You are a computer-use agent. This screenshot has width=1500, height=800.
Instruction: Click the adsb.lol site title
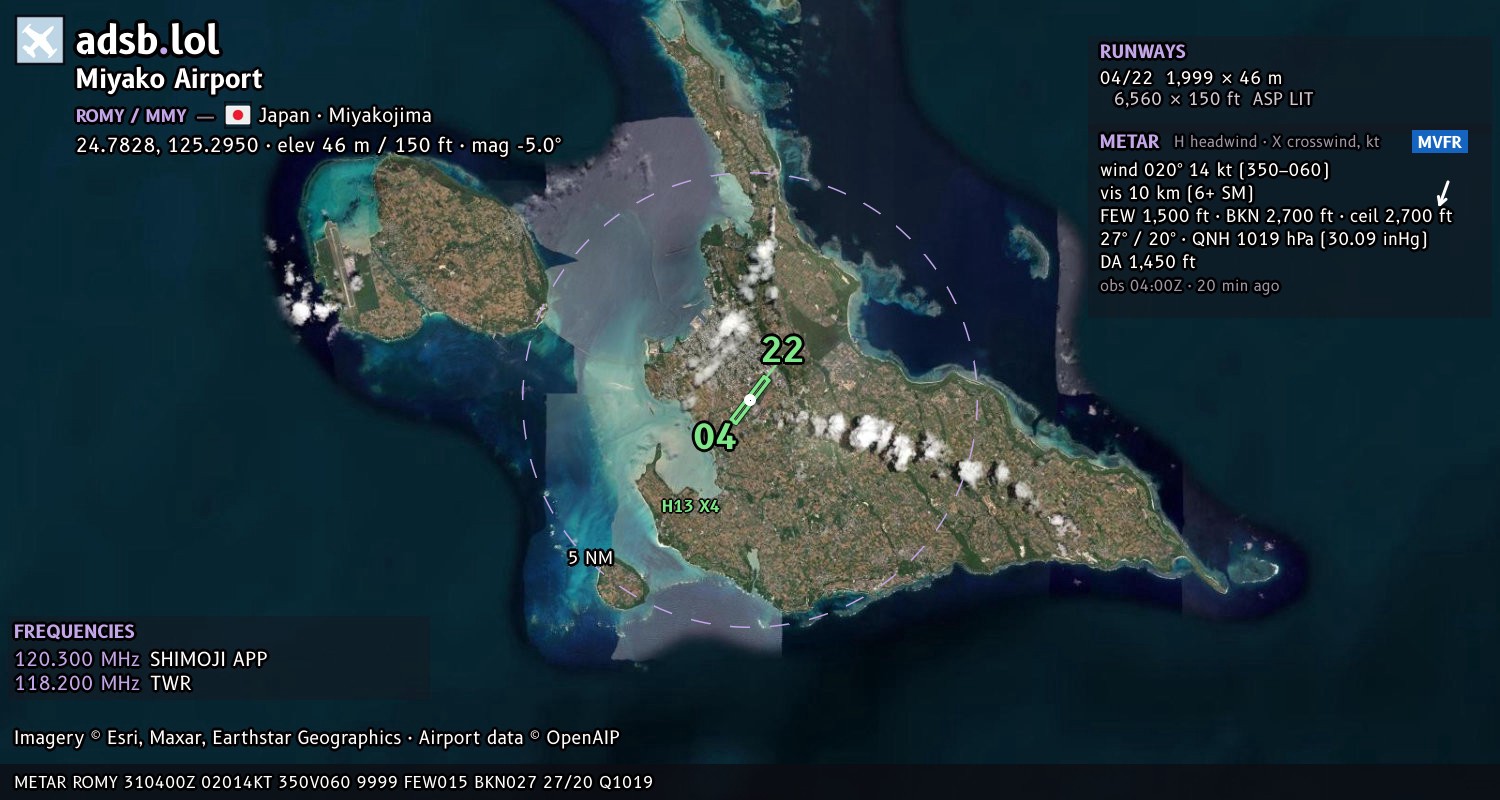pos(147,41)
